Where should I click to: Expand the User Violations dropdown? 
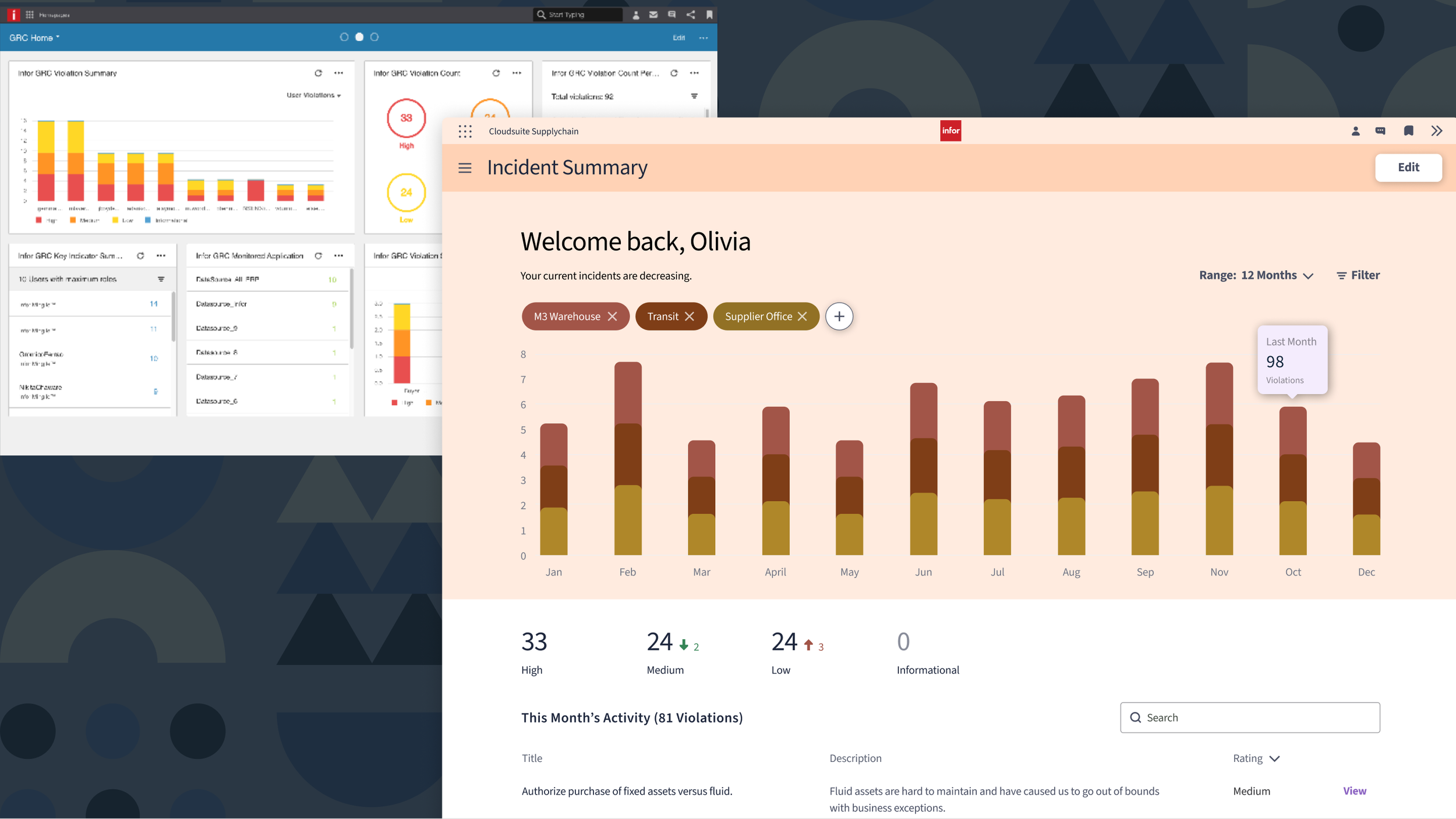pos(313,95)
